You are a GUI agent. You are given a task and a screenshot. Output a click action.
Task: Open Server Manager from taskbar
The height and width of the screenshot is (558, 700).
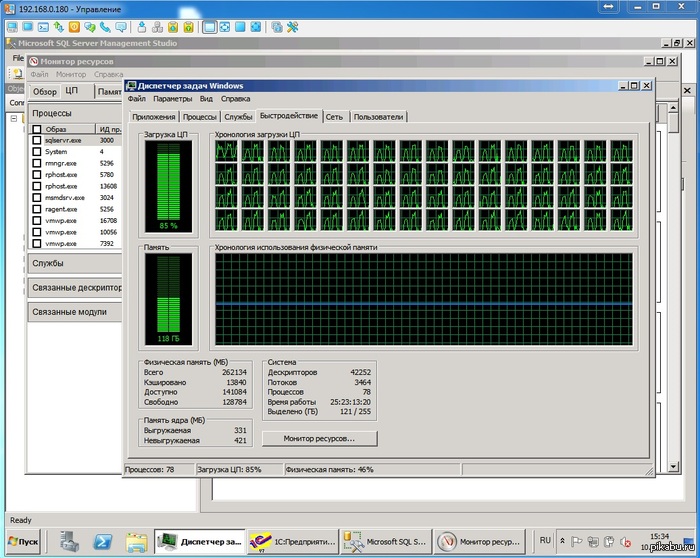pos(70,541)
